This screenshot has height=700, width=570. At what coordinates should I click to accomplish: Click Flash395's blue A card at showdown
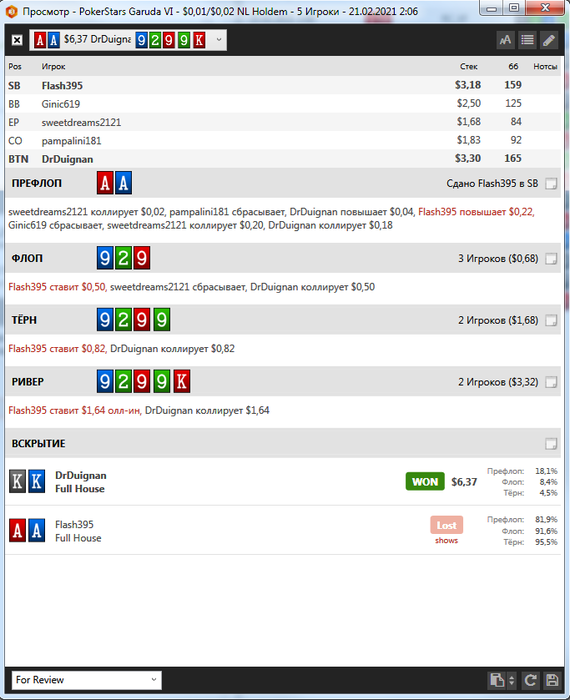37,530
